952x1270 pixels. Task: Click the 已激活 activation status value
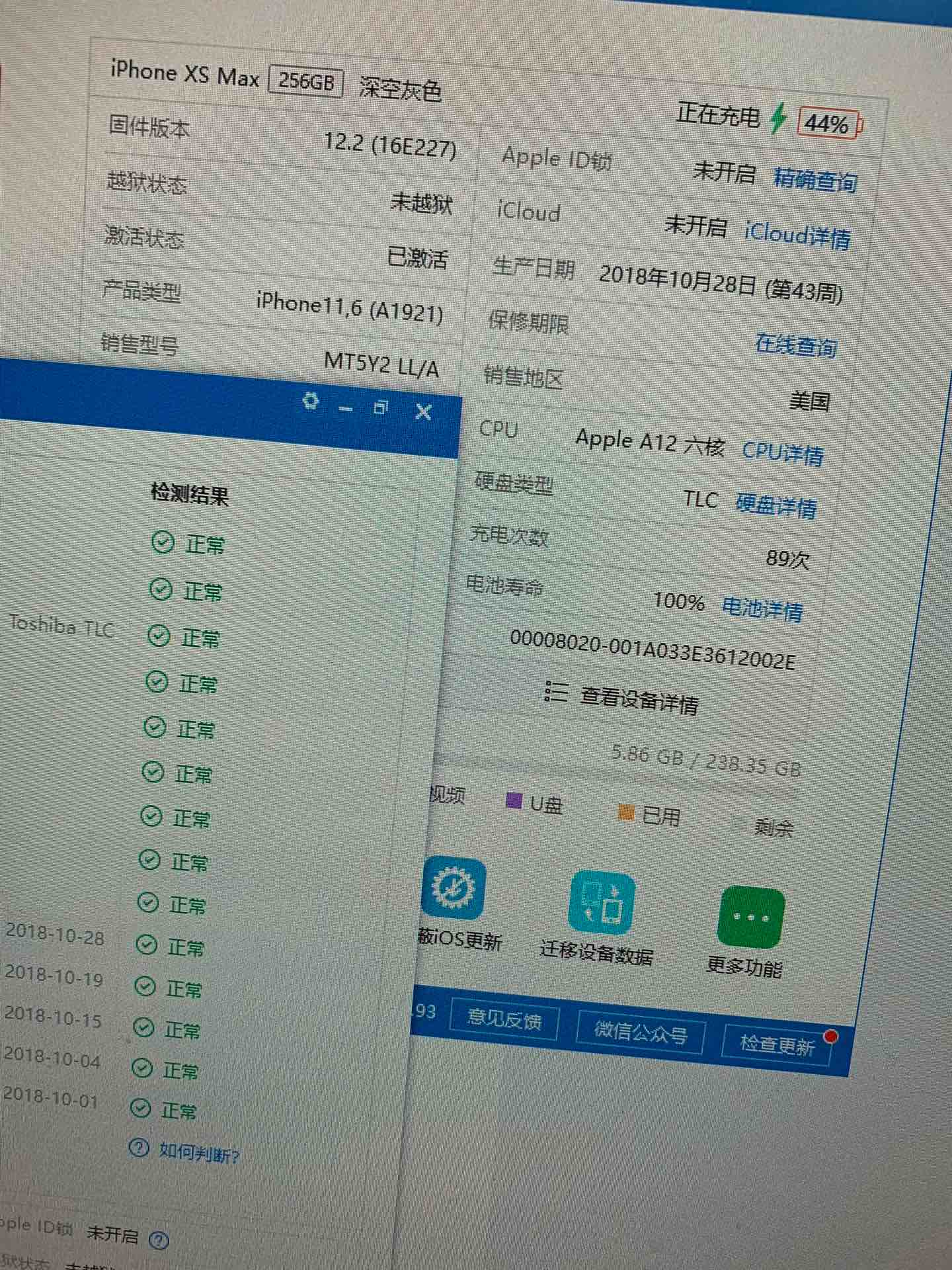pos(417,257)
